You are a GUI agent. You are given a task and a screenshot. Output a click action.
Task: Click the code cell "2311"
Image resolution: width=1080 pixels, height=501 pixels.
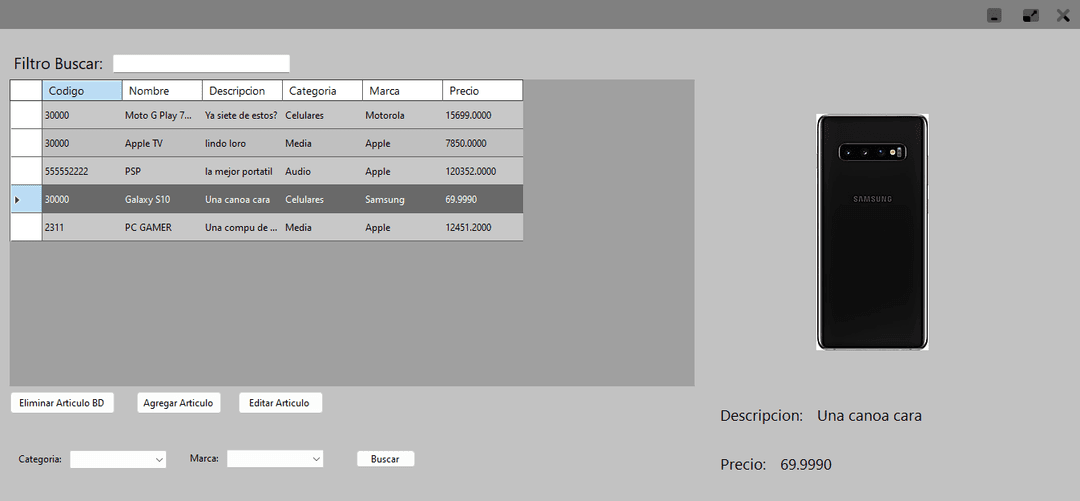point(82,227)
